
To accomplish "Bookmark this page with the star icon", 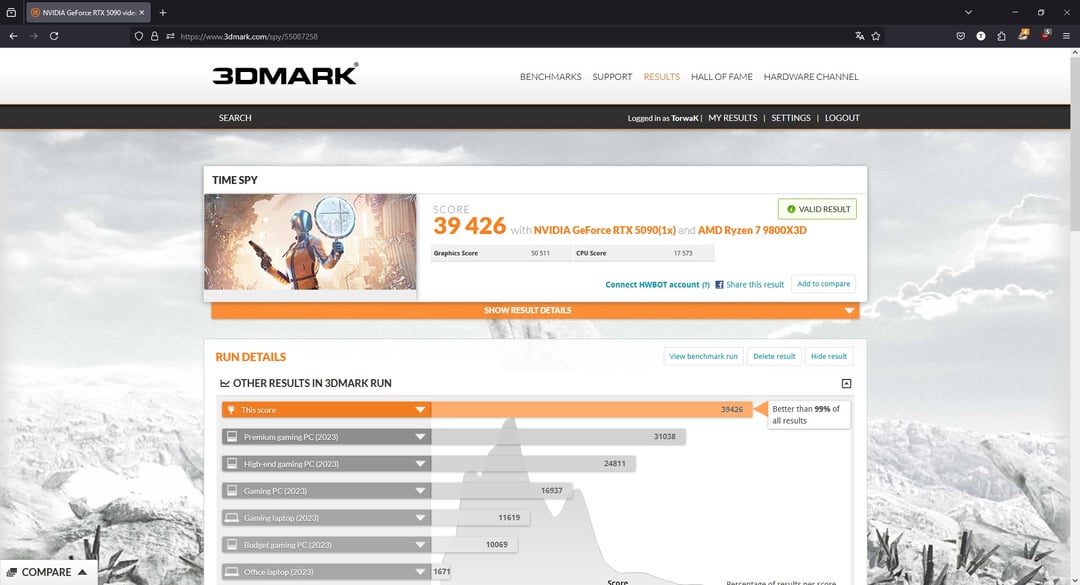I will point(876,36).
